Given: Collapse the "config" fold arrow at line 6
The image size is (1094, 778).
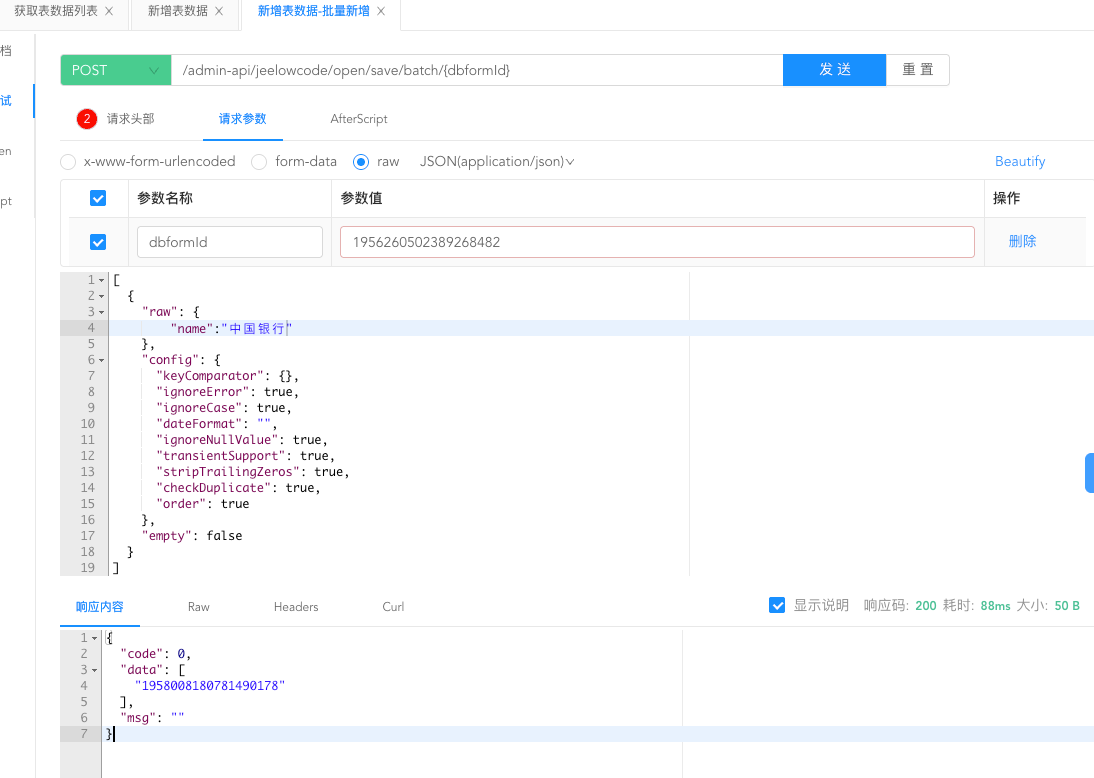Looking at the screenshot, I should pos(102,361).
